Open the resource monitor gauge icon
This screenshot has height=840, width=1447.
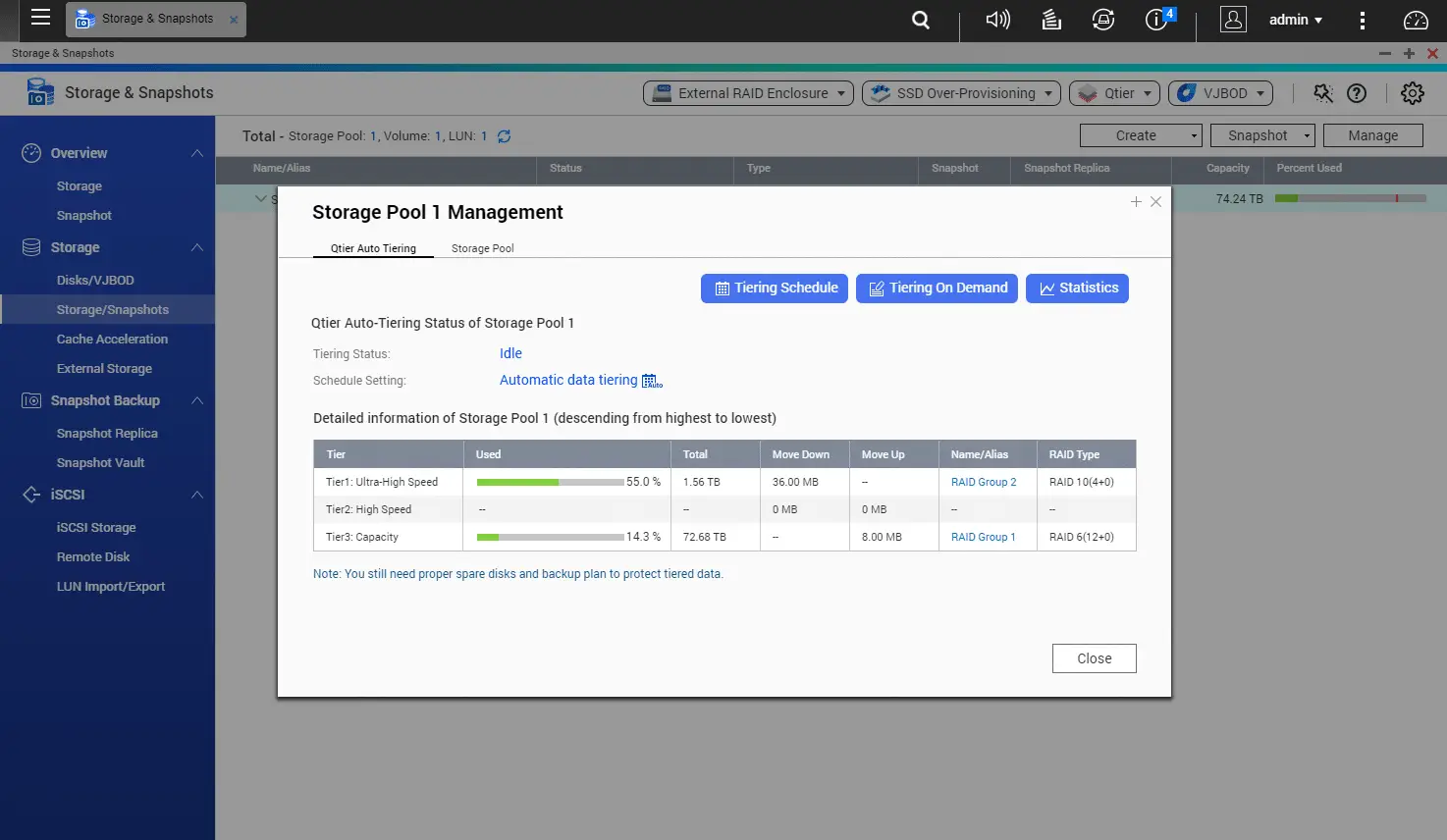1414,20
